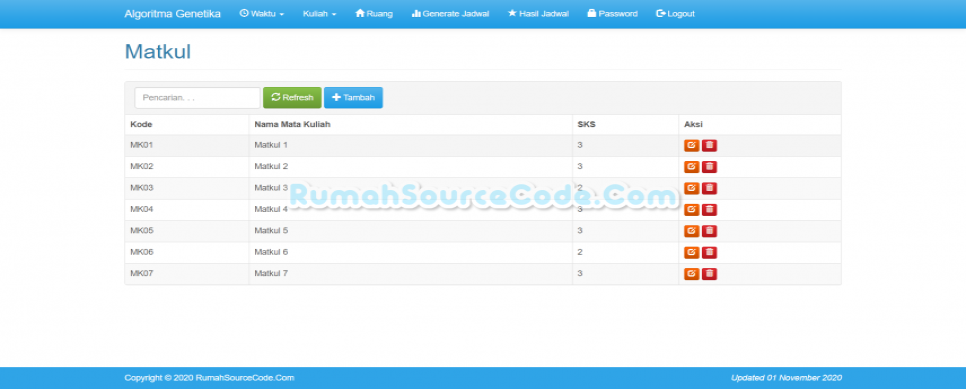Click the Copyright 2020 RumahSourceCode.Com footer text
This screenshot has width=966, height=389.
(x=209, y=378)
